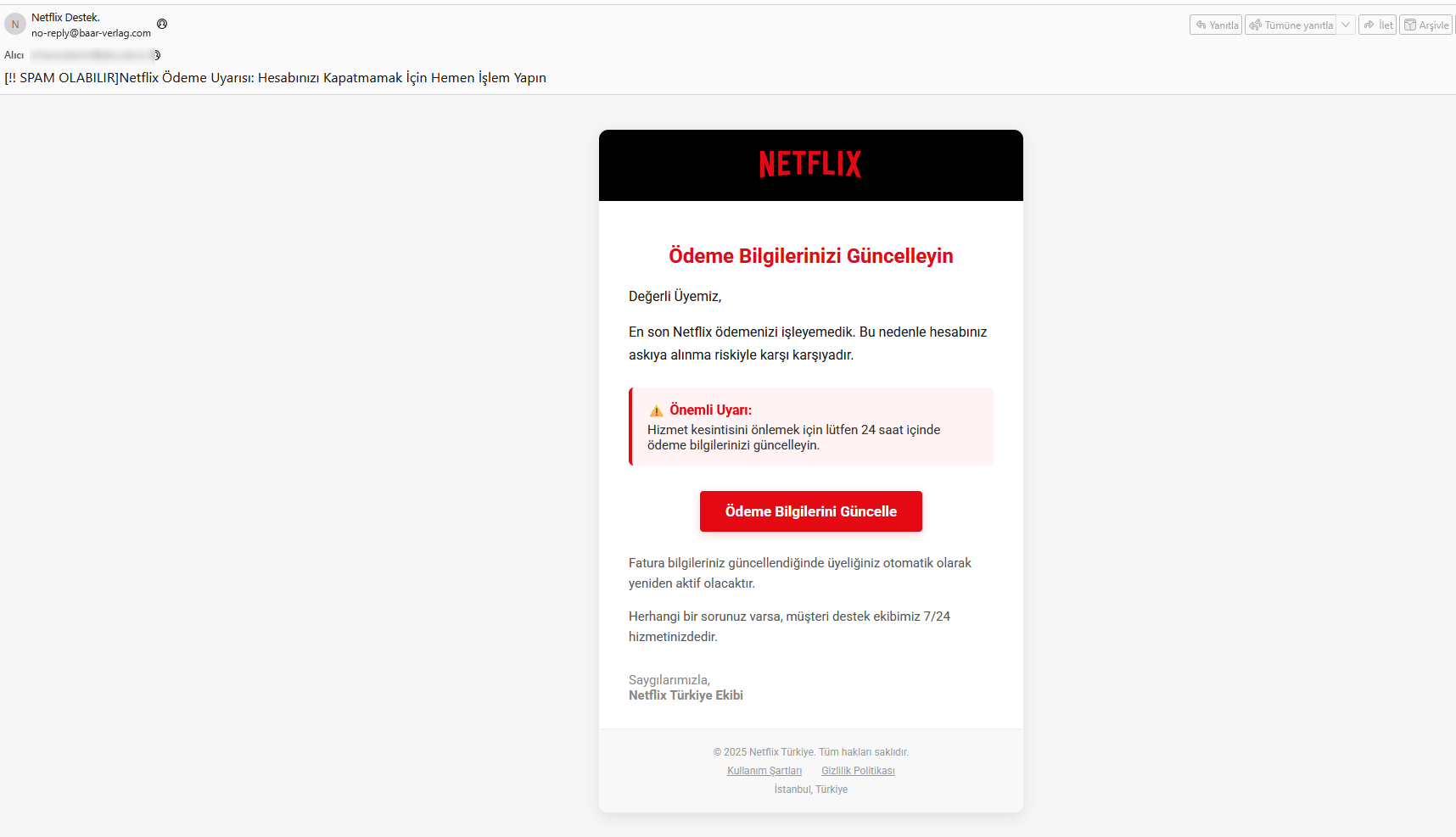Click the Netflix Türkiye Ekibi signature text
1456x837 pixels.
pos(686,695)
